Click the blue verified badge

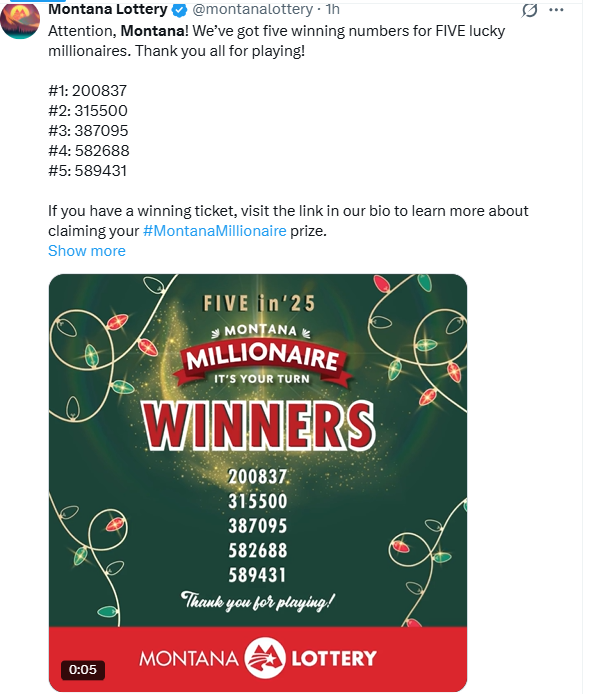(179, 10)
